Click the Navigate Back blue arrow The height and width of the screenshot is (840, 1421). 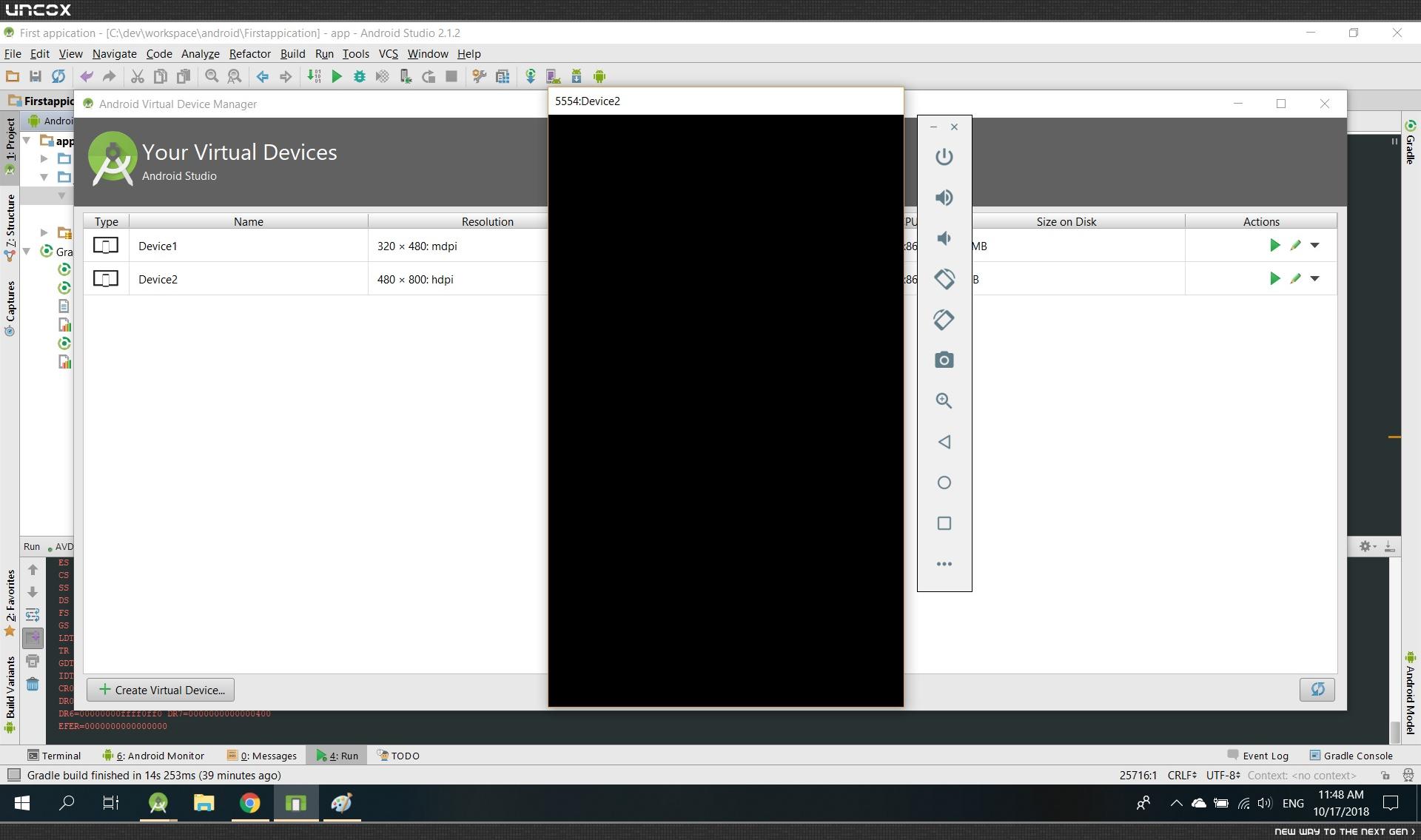point(263,76)
